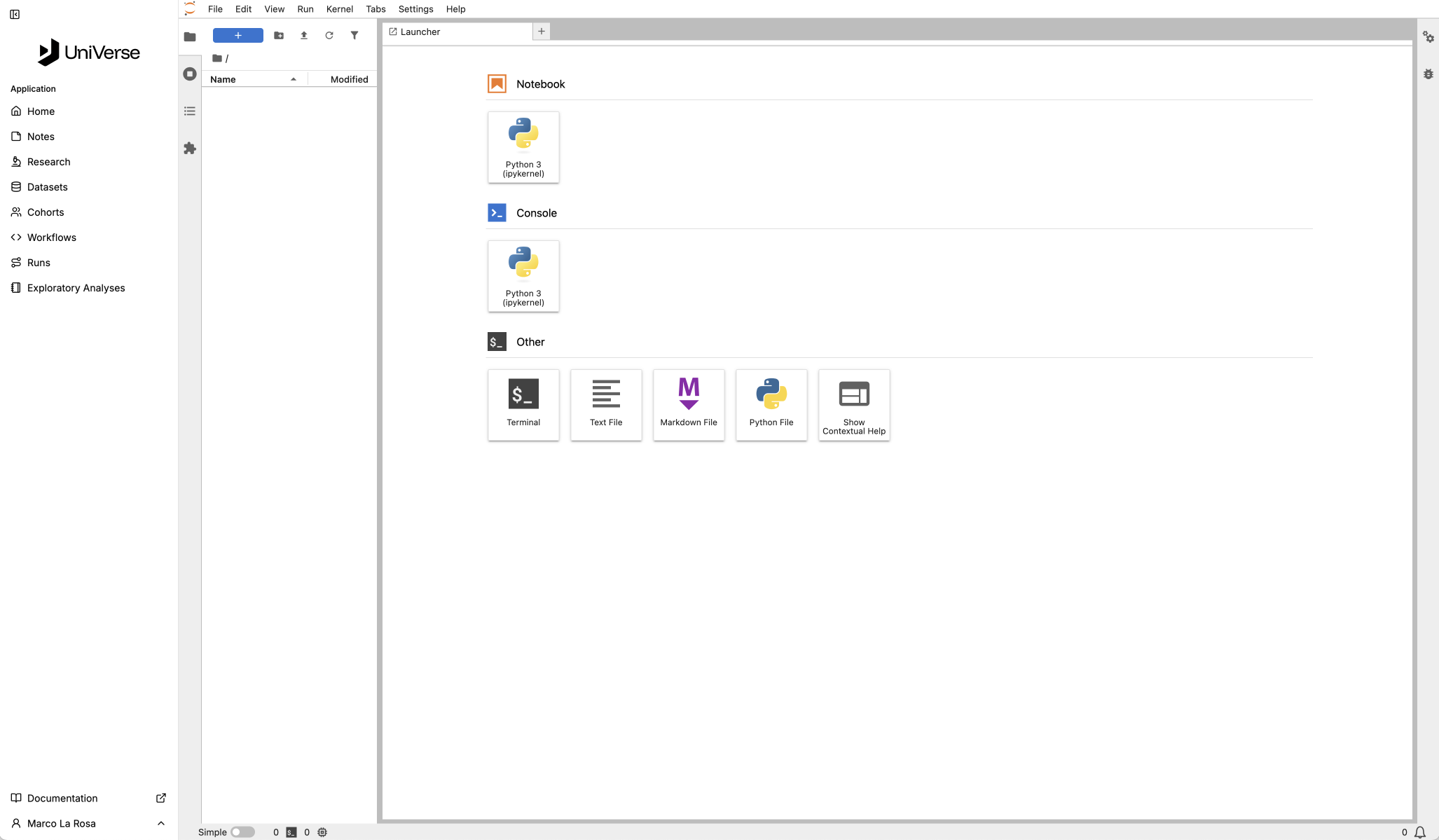Screen dimensions: 1439x840
Task: Collapse the UniVerse left sidebar
Action: pos(15,15)
